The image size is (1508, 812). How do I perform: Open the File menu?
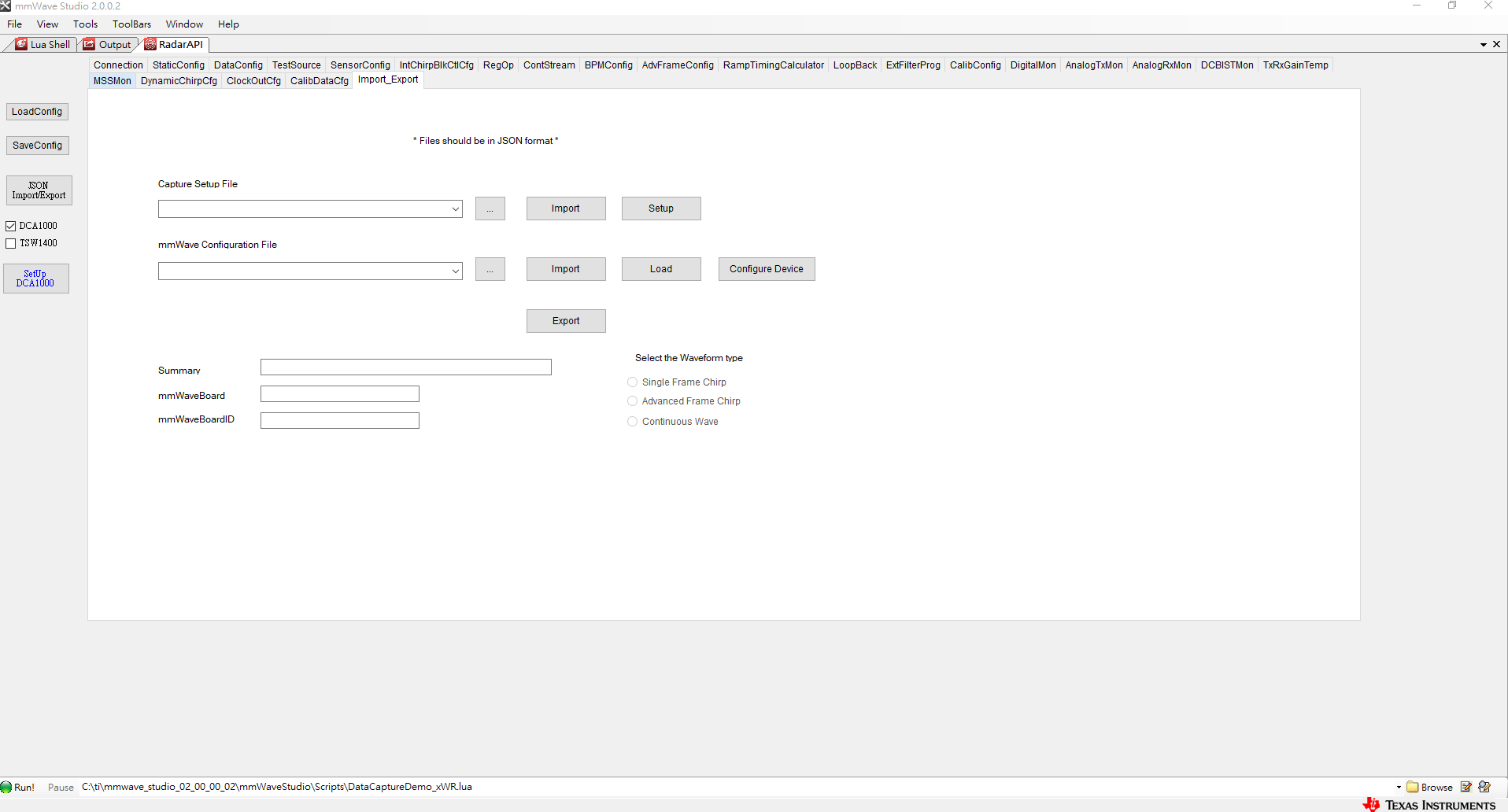tap(15, 24)
